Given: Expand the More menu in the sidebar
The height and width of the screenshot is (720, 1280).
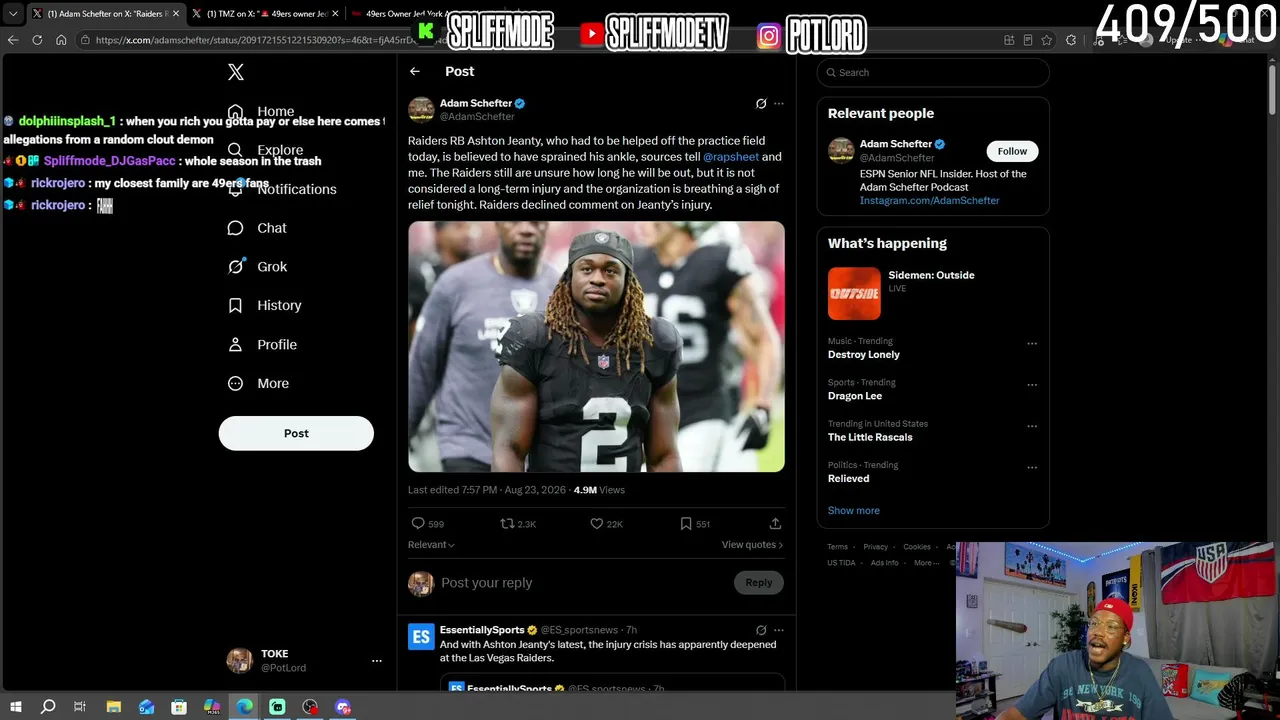Looking at the screenshot, I should point(258,383).
